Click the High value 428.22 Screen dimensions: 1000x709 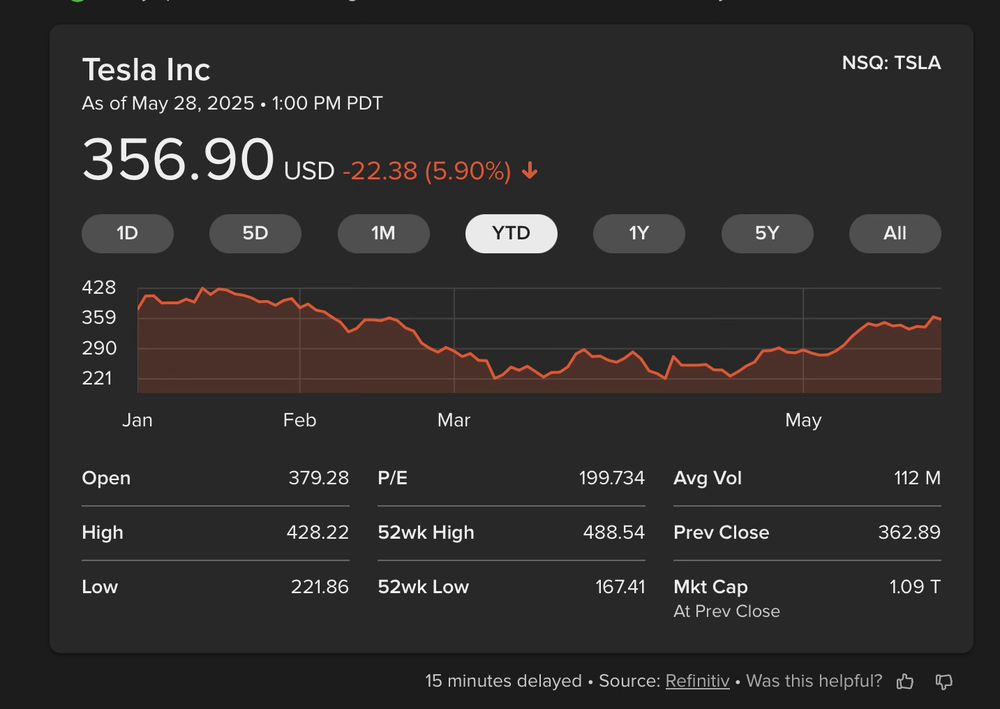(318, 532)
